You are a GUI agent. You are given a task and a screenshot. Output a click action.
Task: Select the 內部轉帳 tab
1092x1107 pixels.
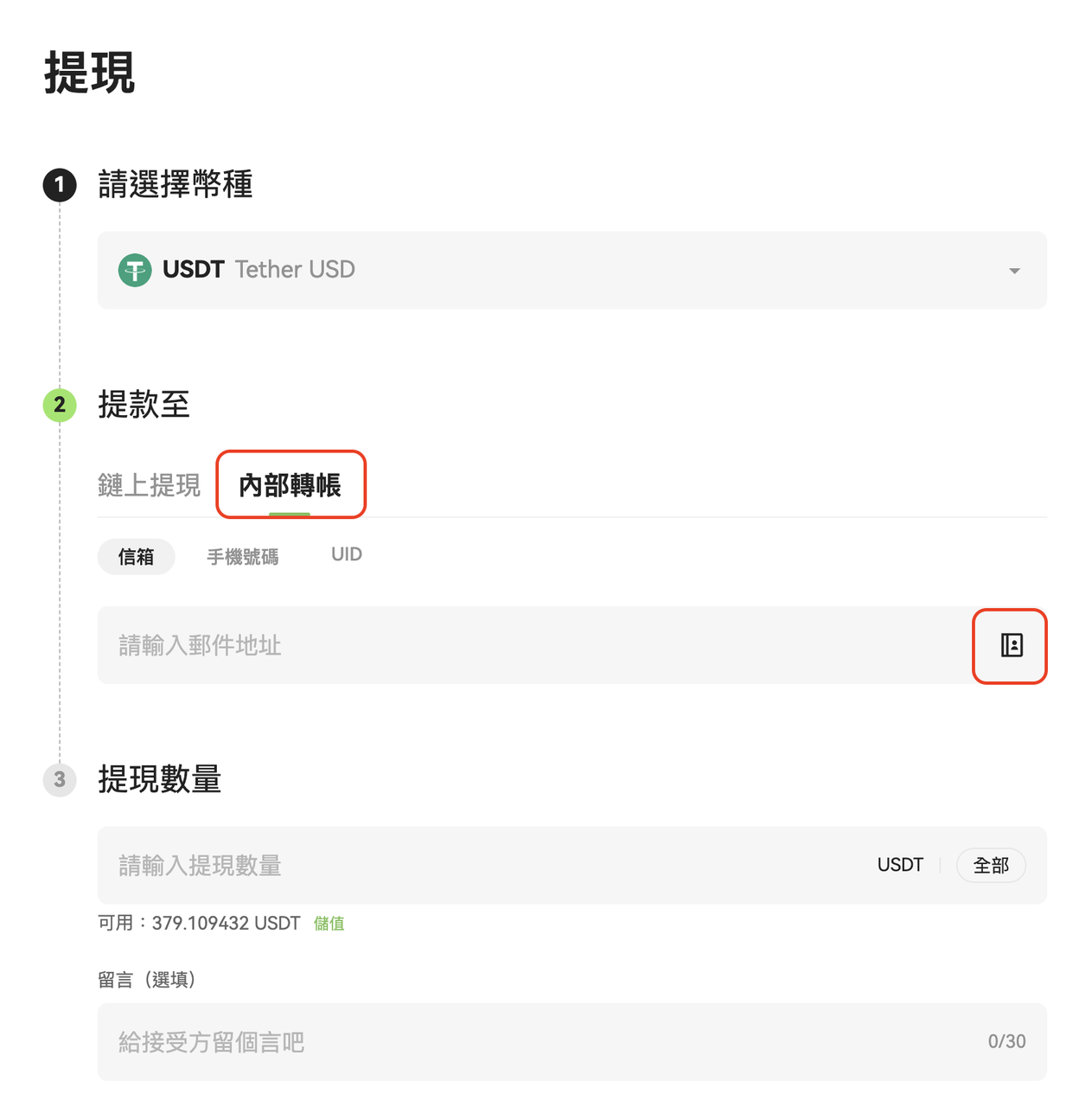[x=290, y=485]
